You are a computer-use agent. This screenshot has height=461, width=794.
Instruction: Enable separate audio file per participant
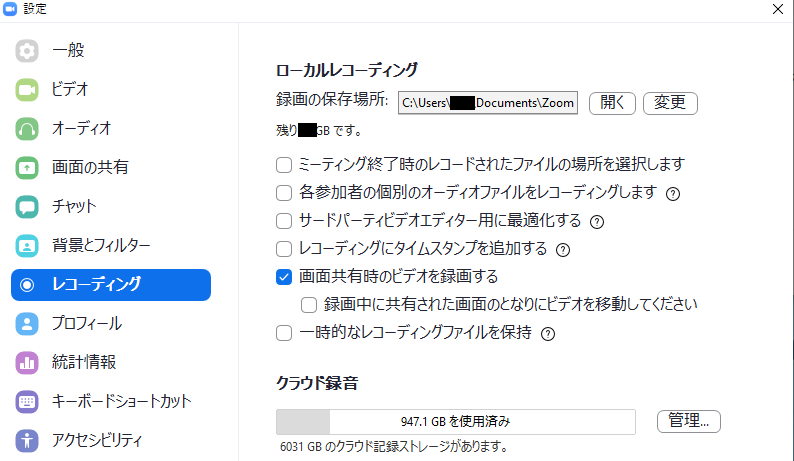(283, 192)
